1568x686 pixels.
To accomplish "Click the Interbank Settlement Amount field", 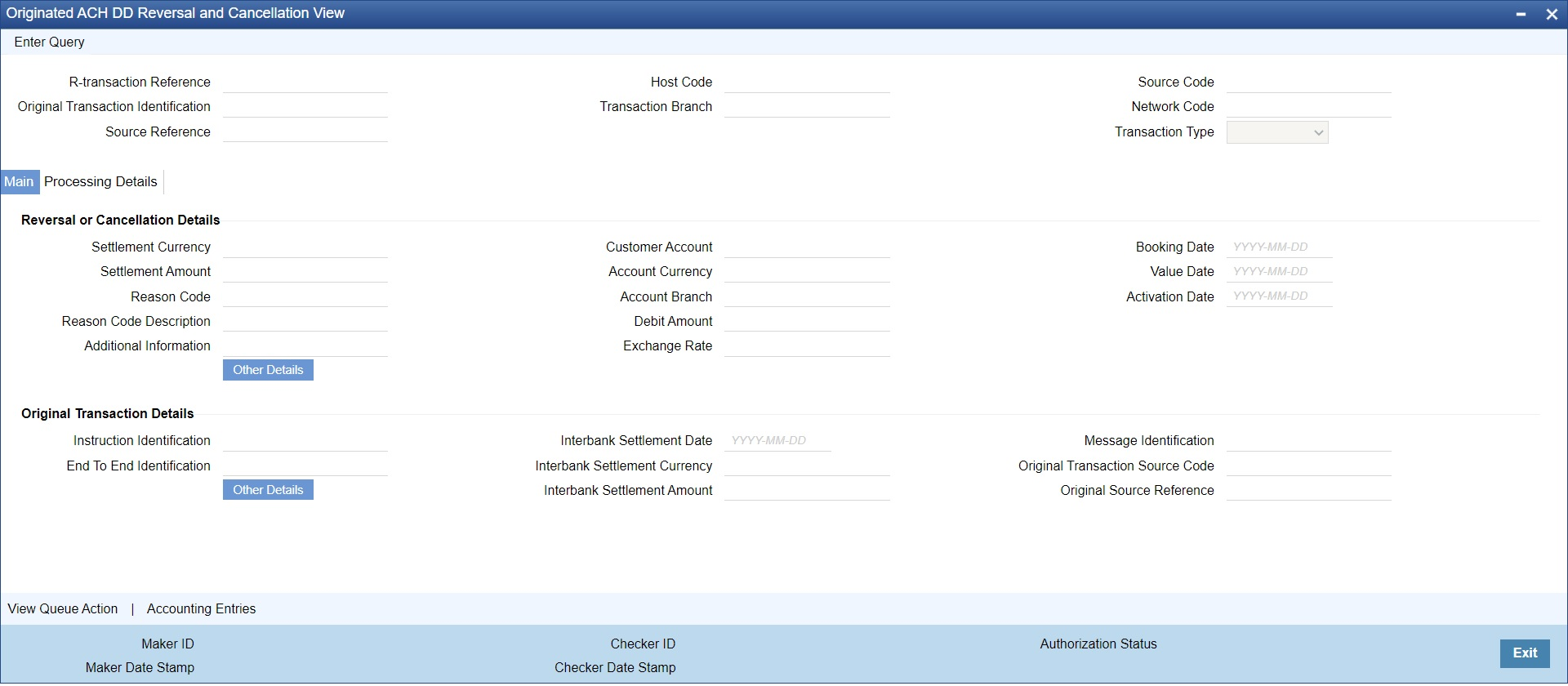I will coord(807,491).
